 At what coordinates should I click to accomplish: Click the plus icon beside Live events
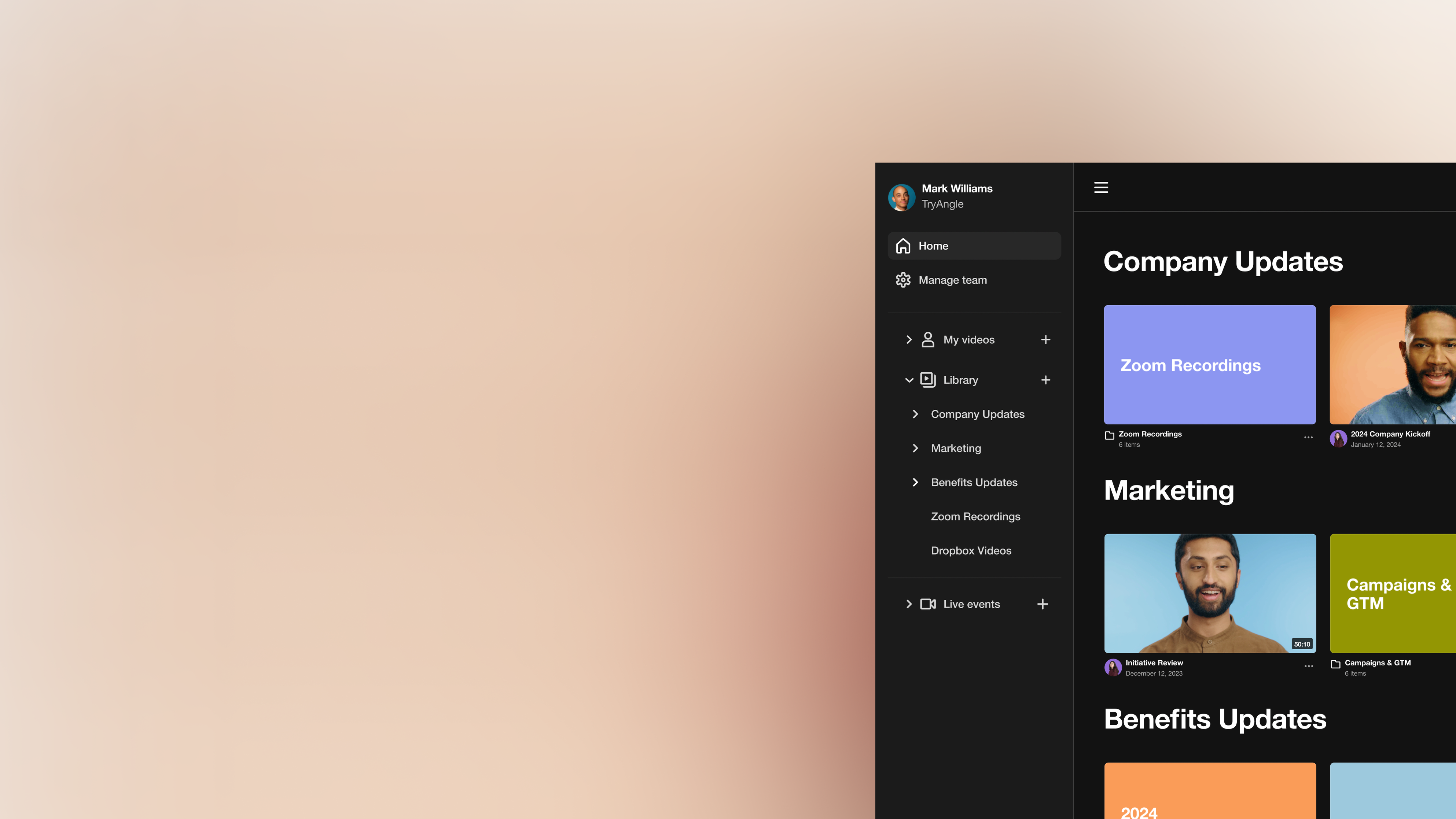click(x=1042, y=604)
